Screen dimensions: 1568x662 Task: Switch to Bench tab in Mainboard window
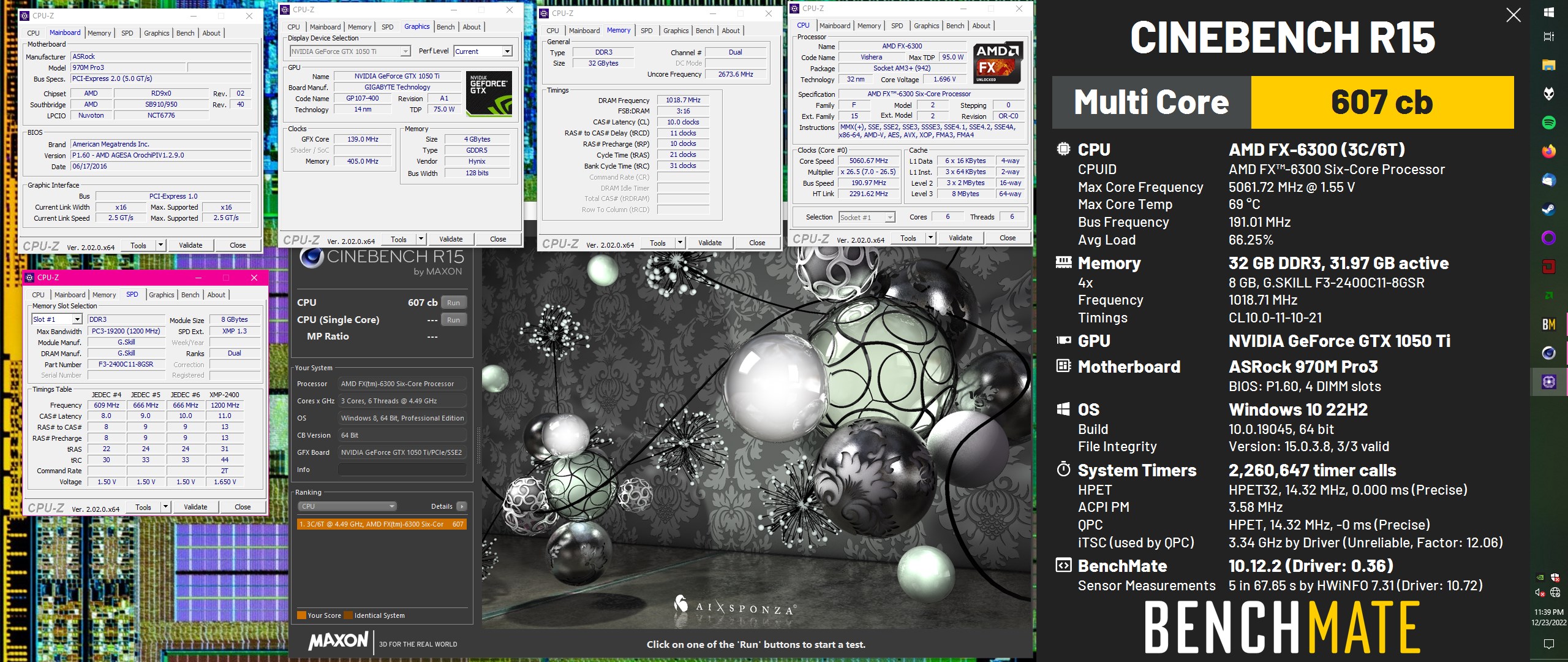tap(186, 33)
